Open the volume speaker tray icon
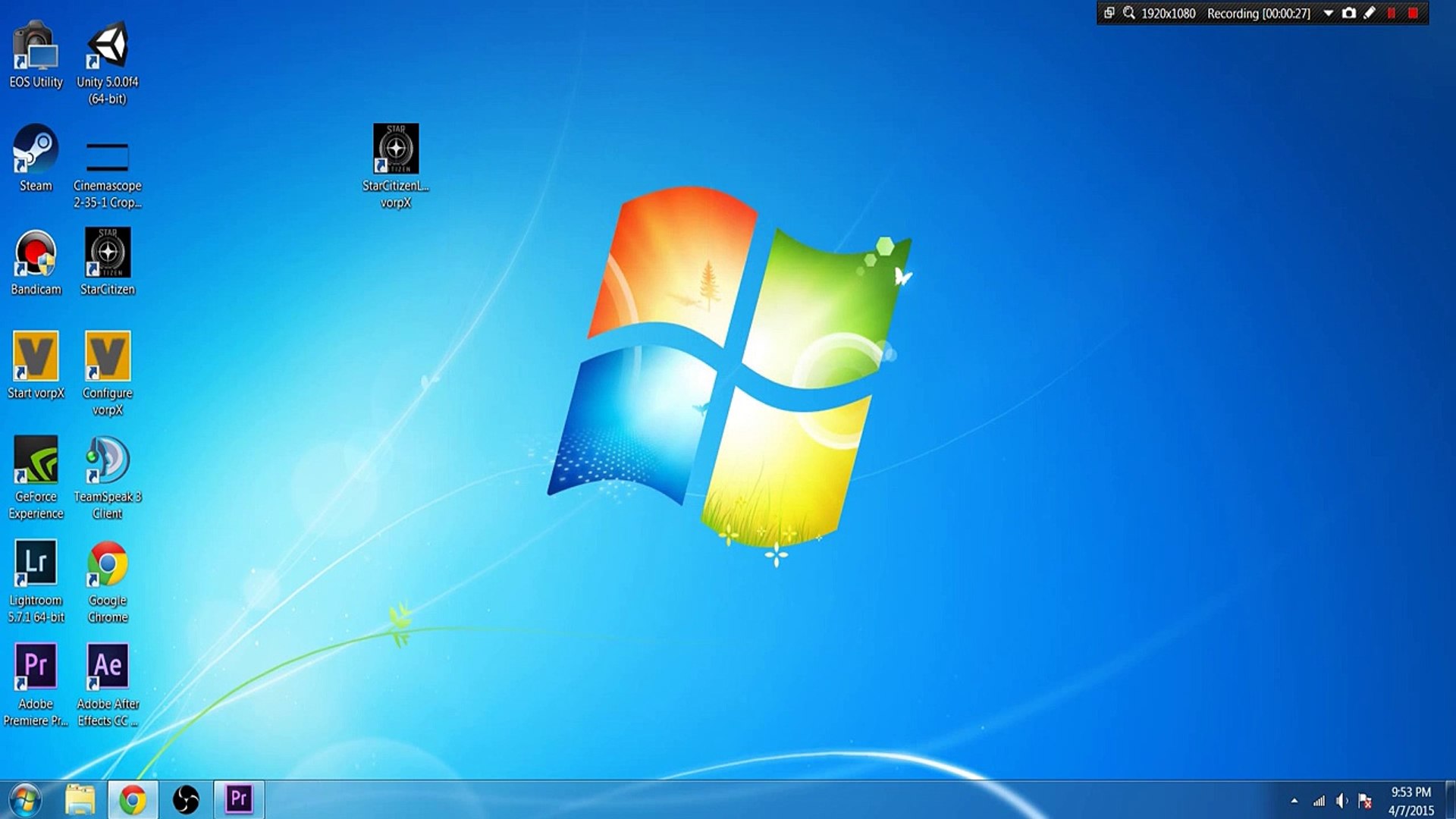This screenshot has height=819, width=1456. click(x=1342, y=801)
